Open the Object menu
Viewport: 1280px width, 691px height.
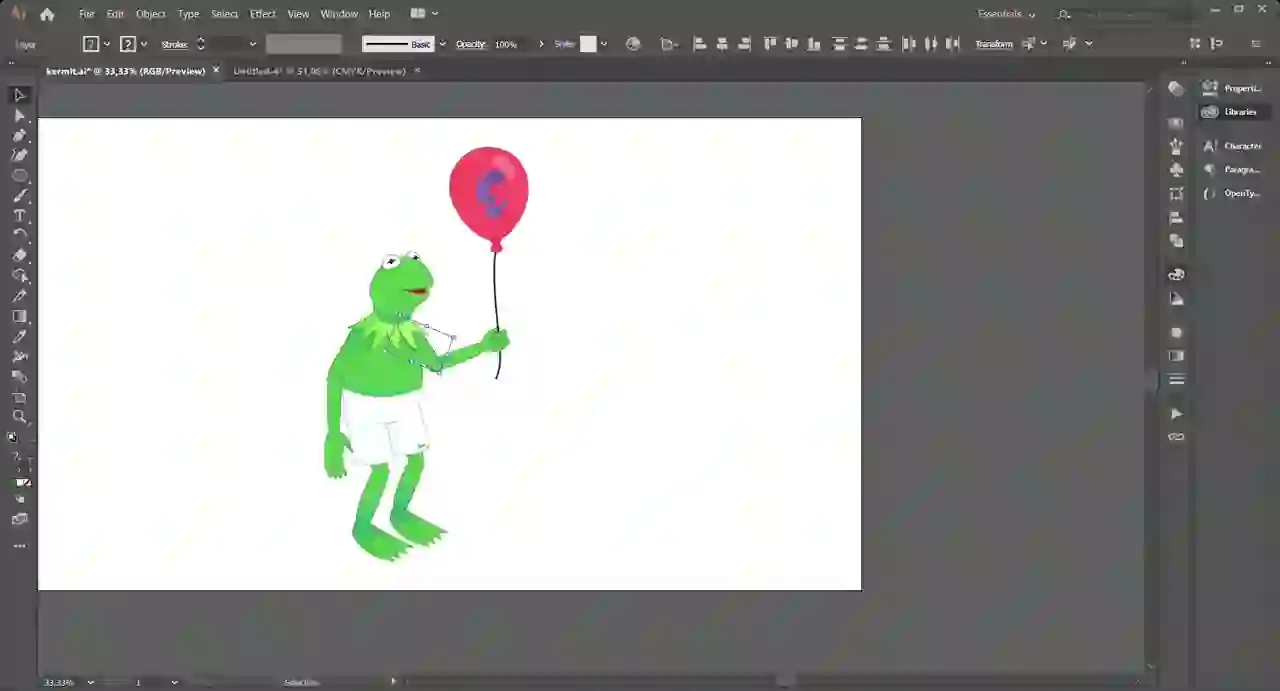point(151,14)
